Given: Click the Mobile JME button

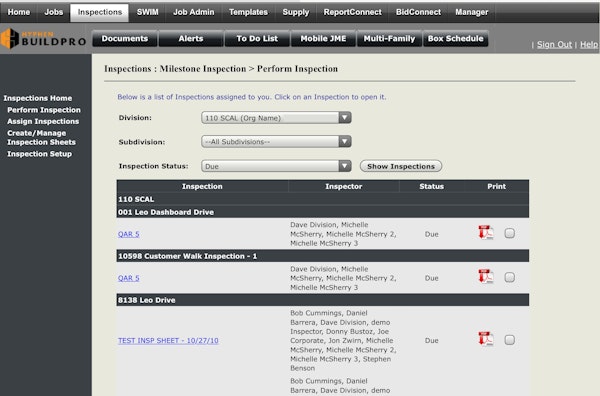Looking at the screenshot, I should (x=323, y=39).
